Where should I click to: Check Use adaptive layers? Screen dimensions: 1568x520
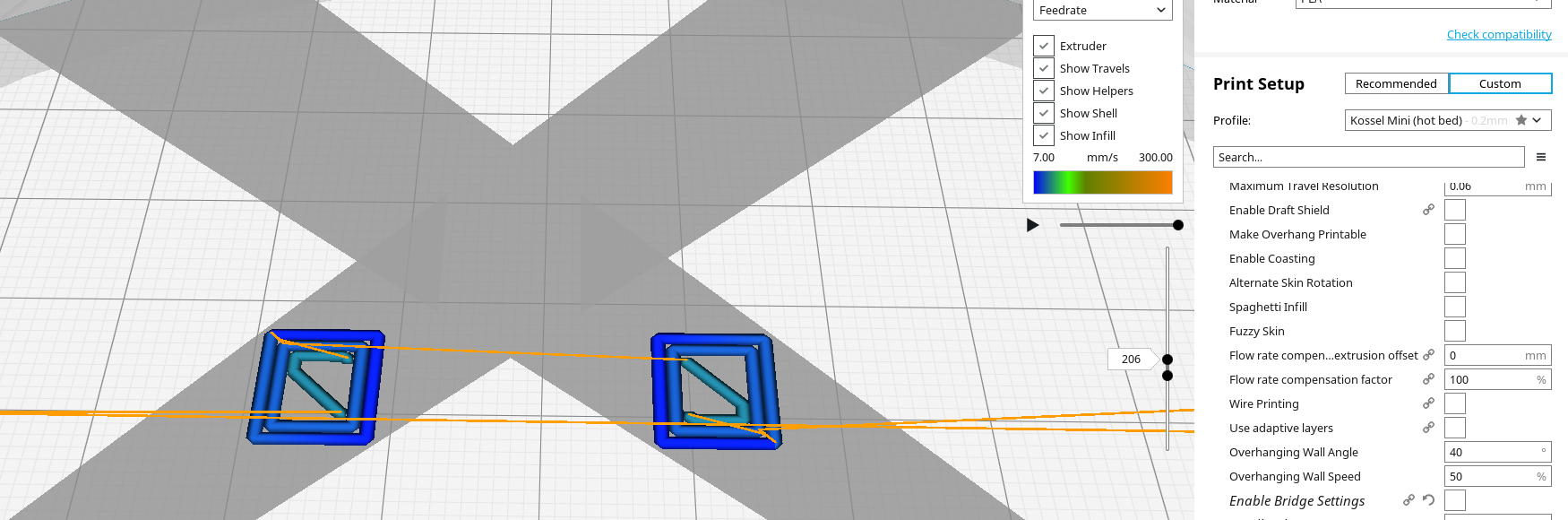click(1455, 428)
